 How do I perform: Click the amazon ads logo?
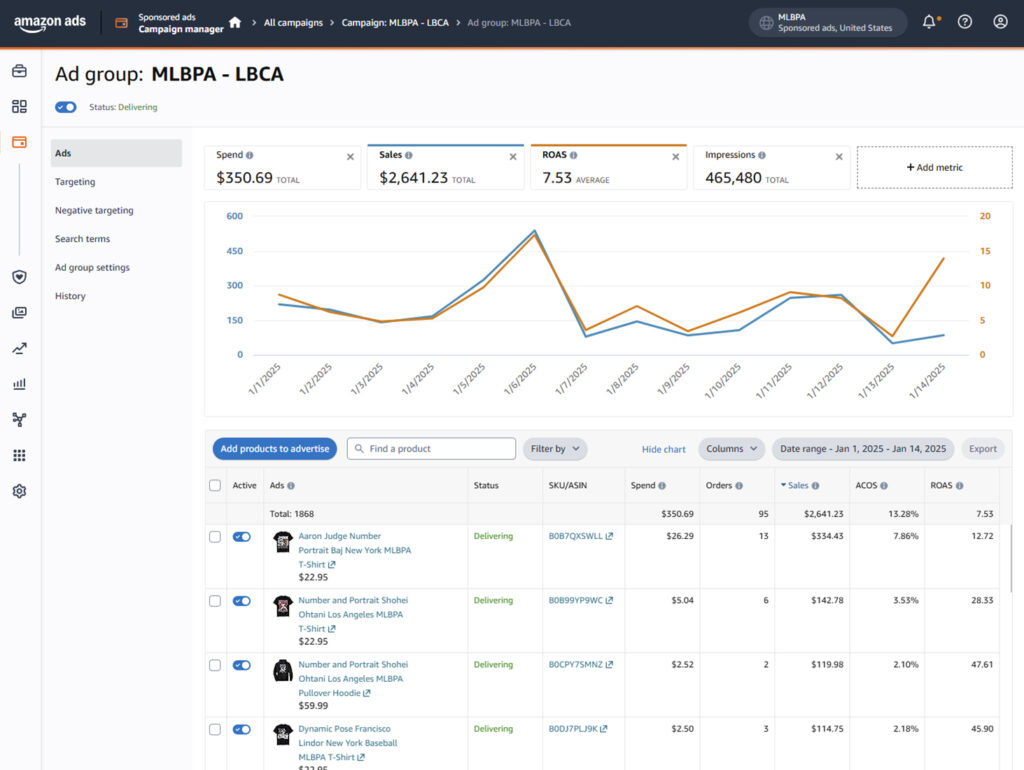(50, 23)
